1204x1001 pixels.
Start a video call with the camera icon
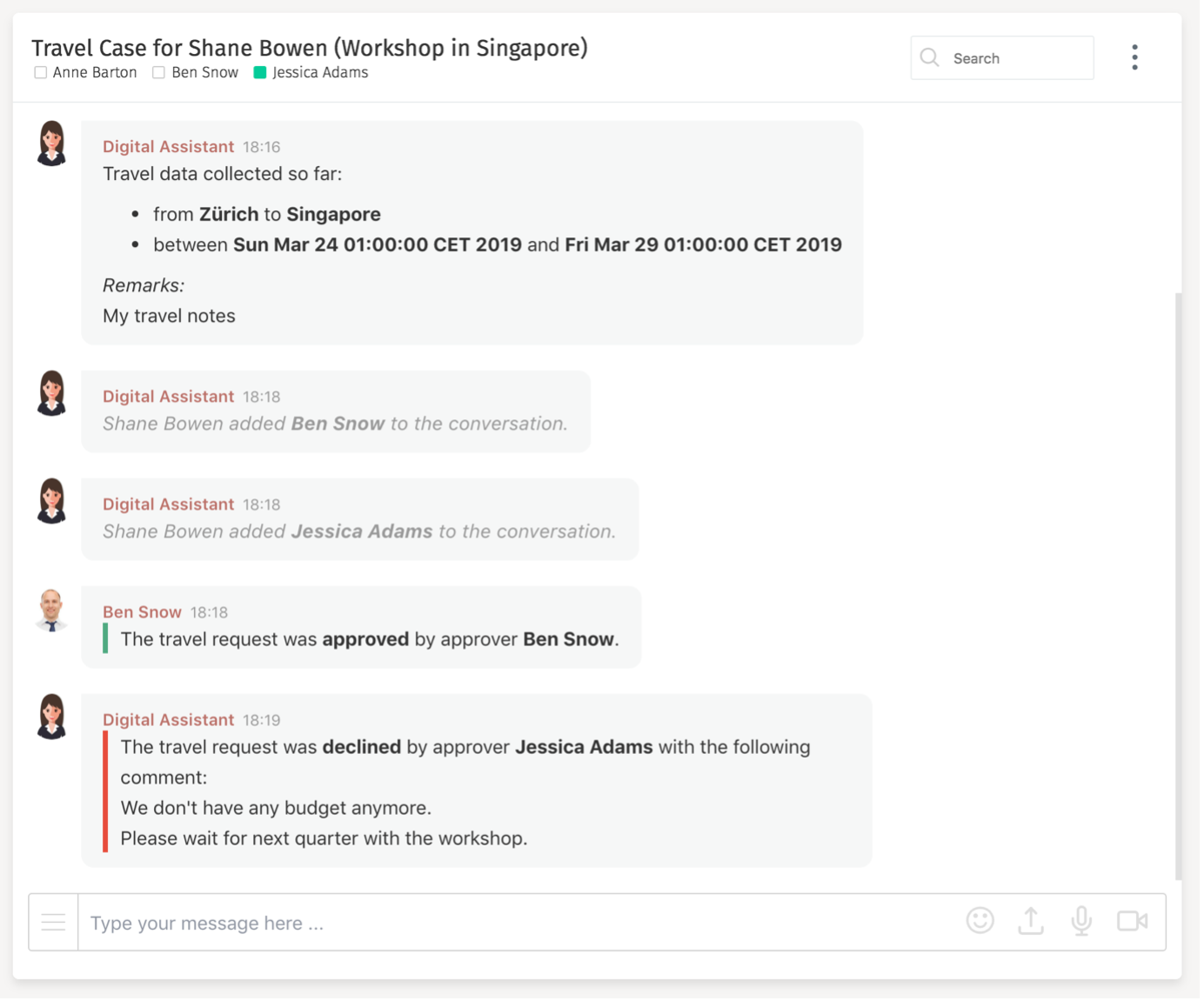click(1133, 922)
